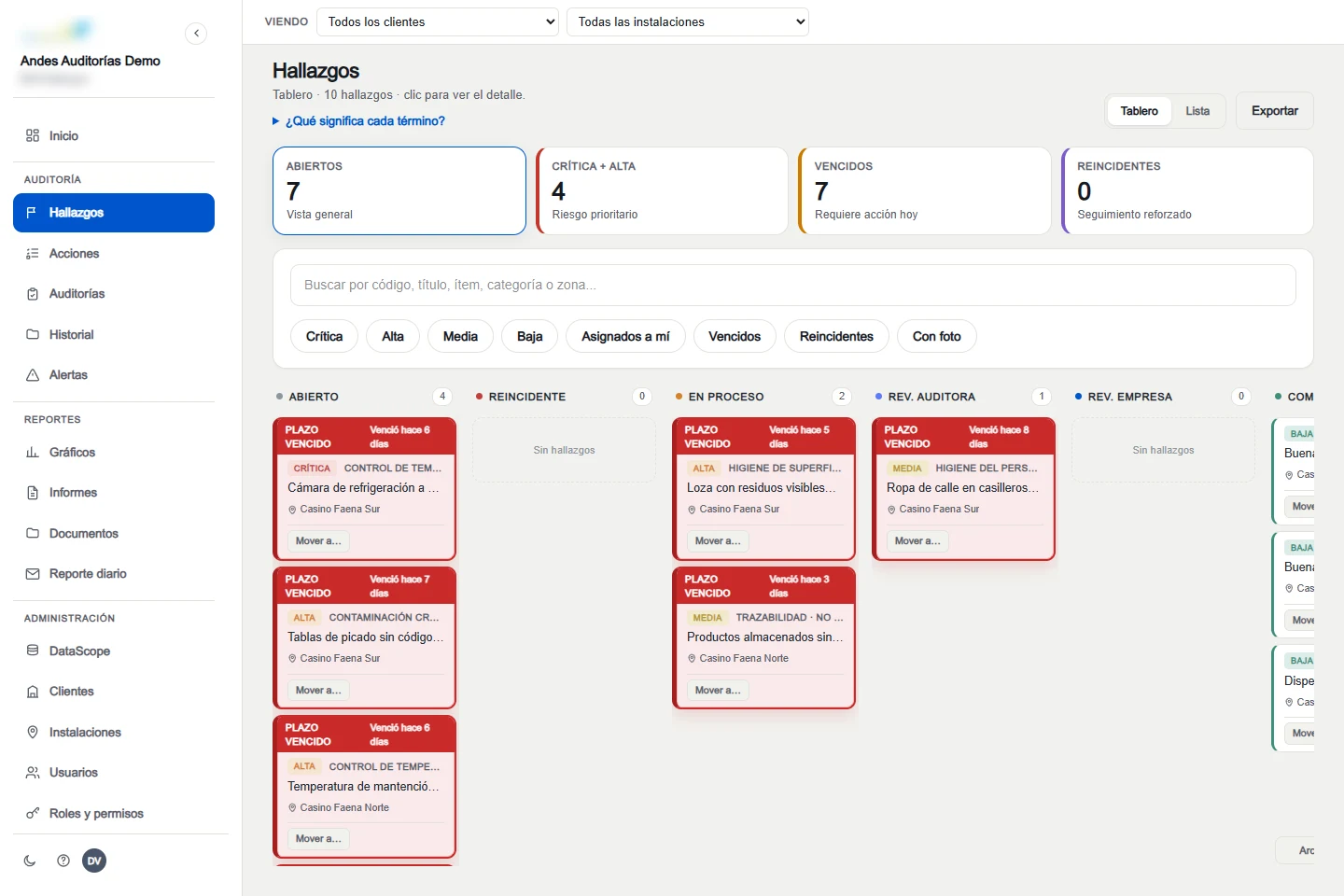The width and height of the screenshot is (1344, 896).
Task: Click the Documentos folder icon
Action: point(33,534)
